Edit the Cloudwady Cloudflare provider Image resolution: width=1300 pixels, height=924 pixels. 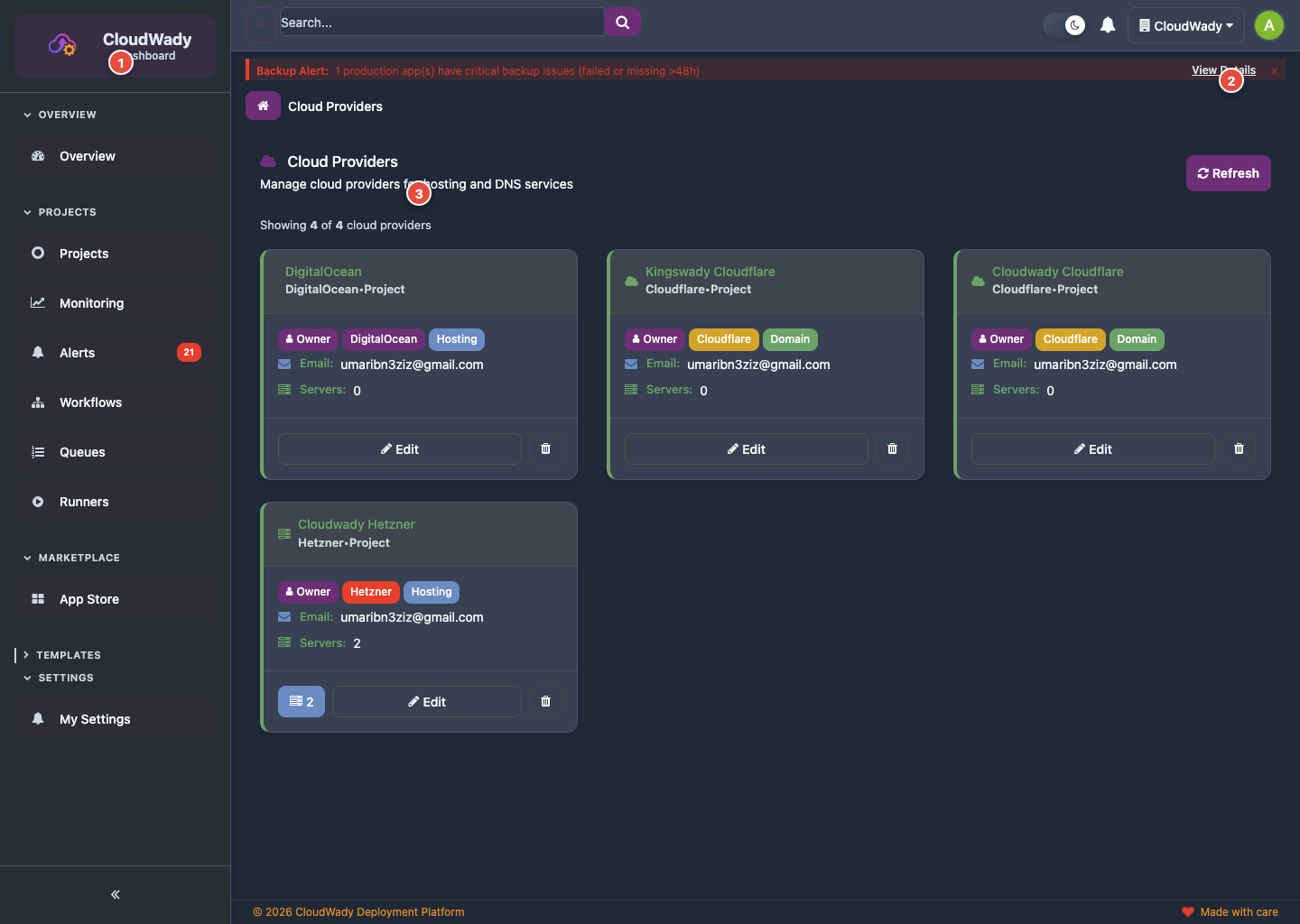click(x=1092, y=449)
